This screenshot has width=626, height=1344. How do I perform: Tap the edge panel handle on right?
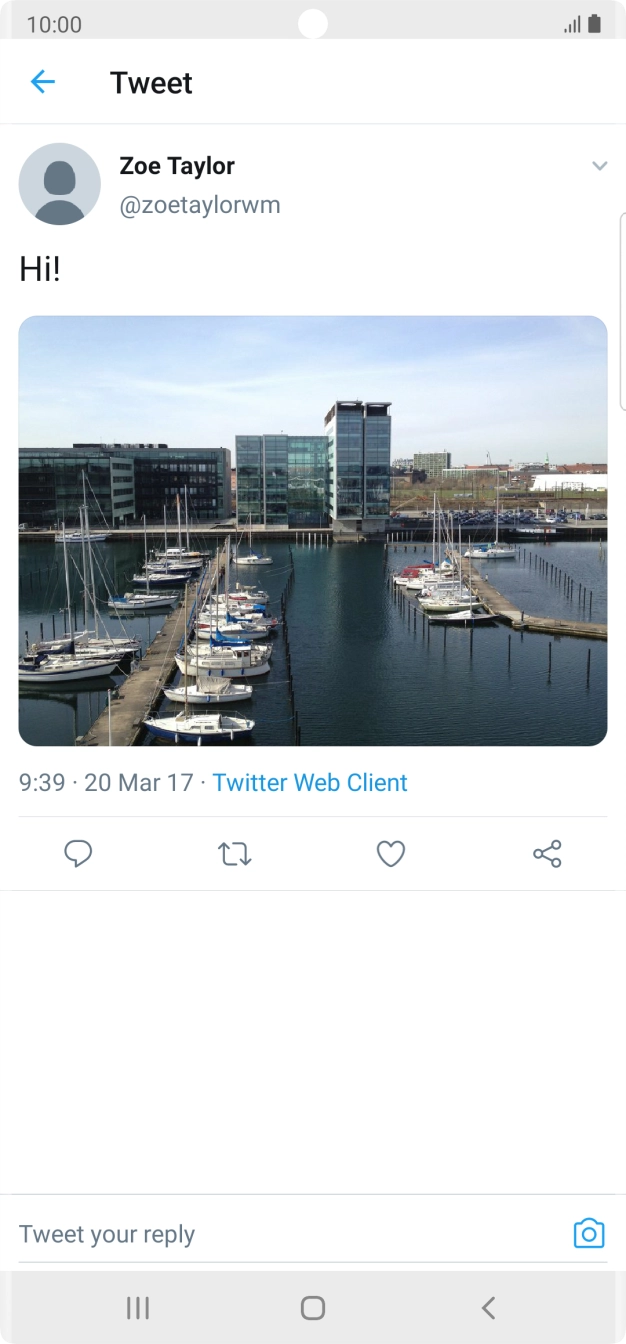(x=622, y=310)
